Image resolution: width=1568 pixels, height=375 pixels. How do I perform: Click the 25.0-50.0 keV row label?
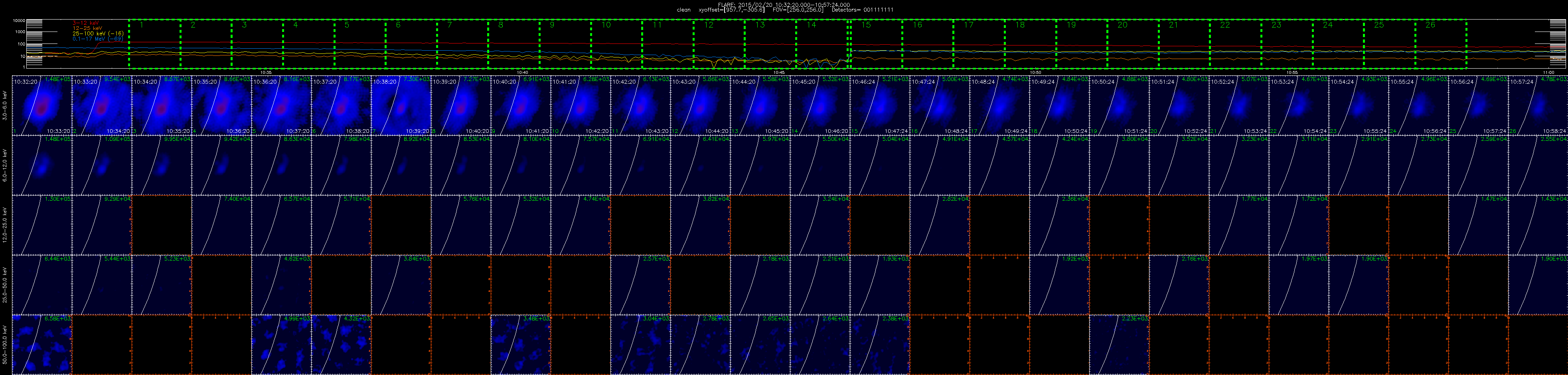(x=6, y=284)
